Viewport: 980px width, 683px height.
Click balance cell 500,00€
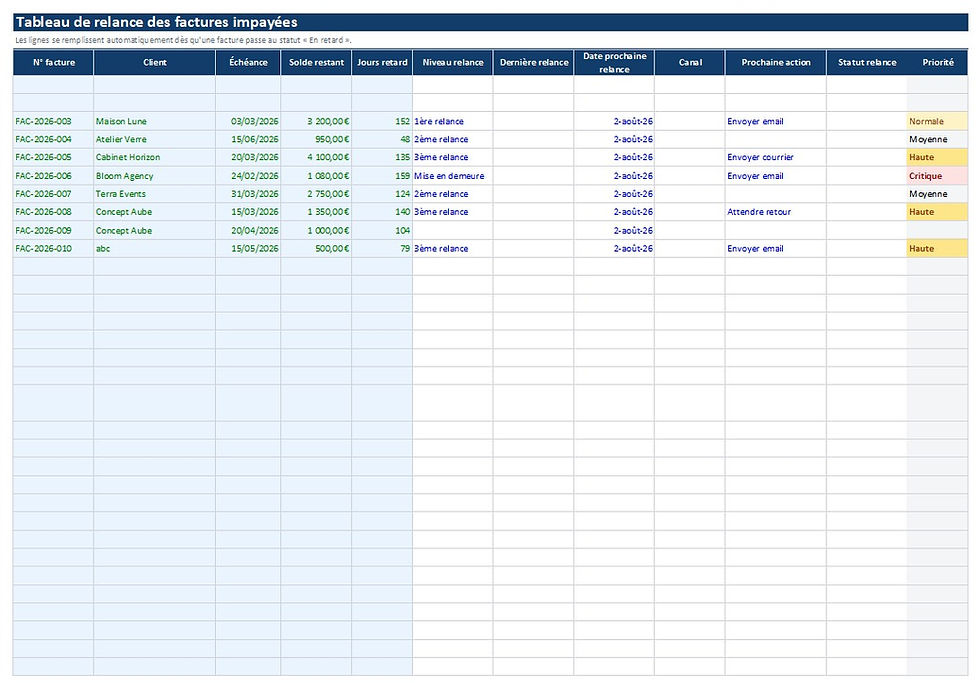point(316,248)
